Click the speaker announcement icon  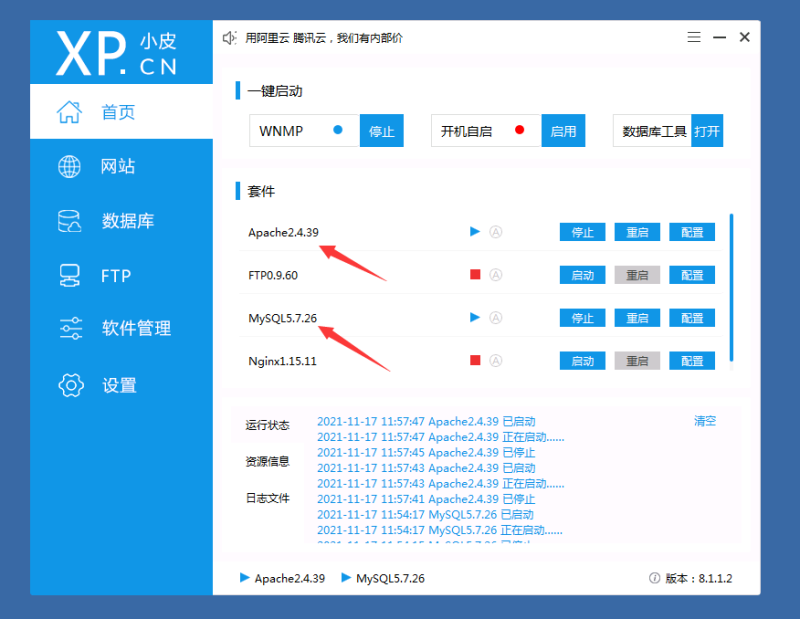click(x=230, y=38)
